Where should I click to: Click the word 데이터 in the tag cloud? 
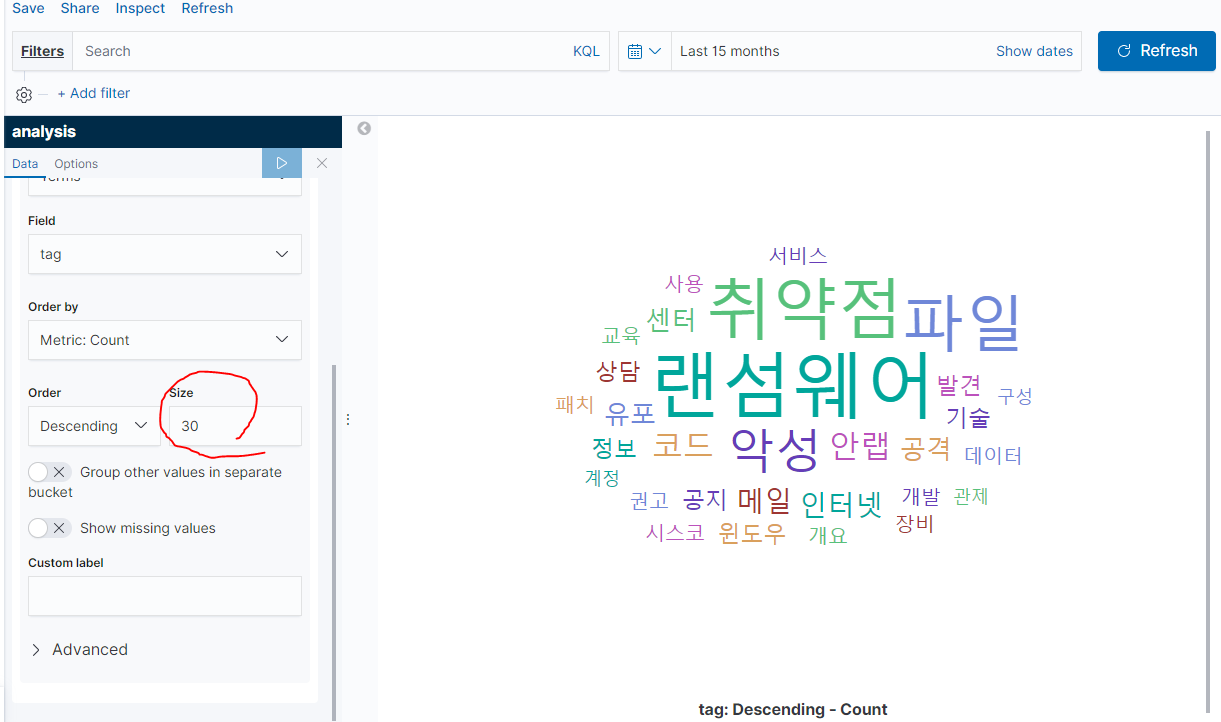tap(993, 456)
